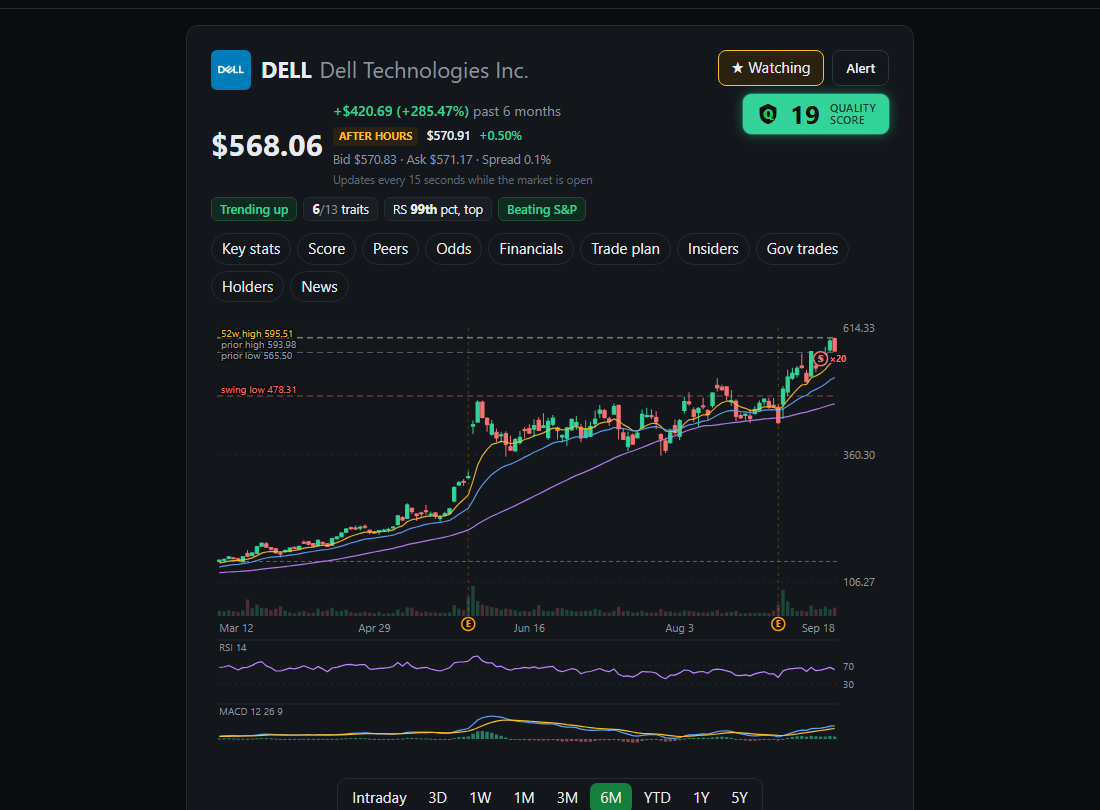The image size is (1100, 810).
Task: Click the earnings marker near Jun 16
Action: click(468, 624)
